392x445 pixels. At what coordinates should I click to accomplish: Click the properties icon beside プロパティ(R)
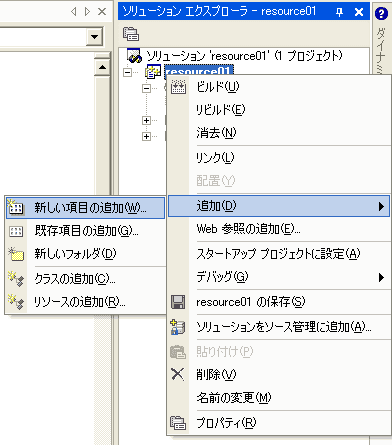[178, 422]
